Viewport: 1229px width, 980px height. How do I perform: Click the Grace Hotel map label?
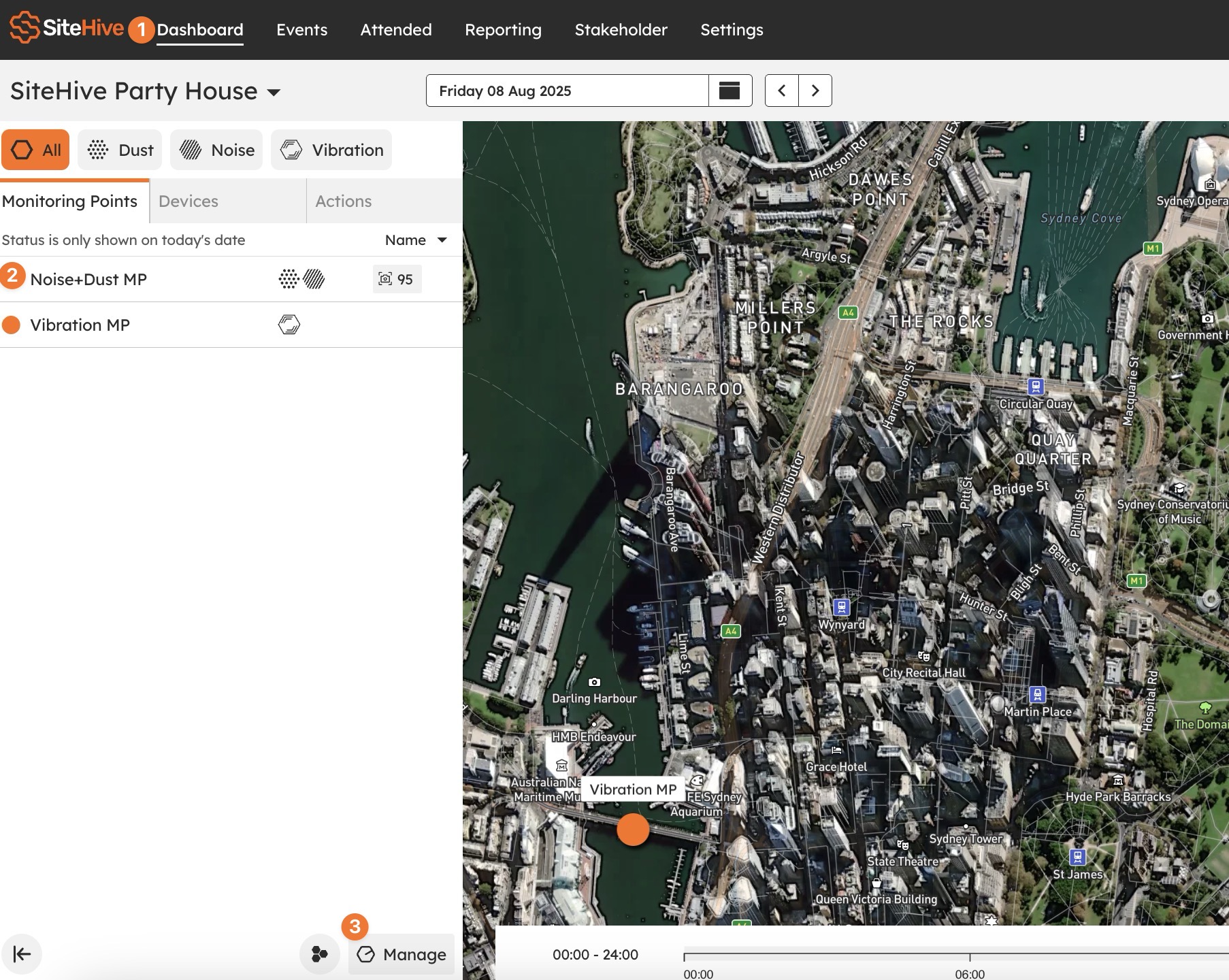836,766
